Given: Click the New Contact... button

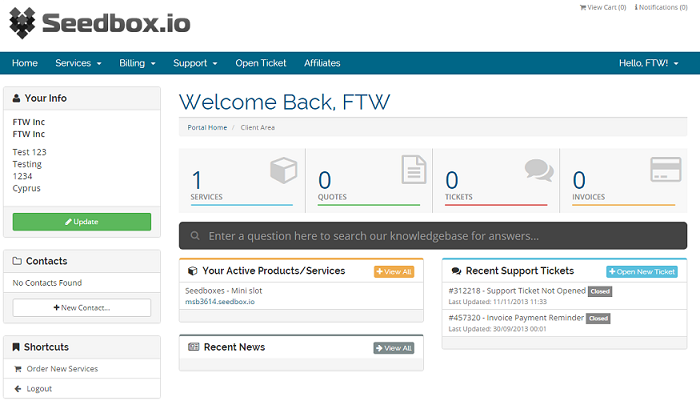Looking at the screenshot, I should pos(82,308).
